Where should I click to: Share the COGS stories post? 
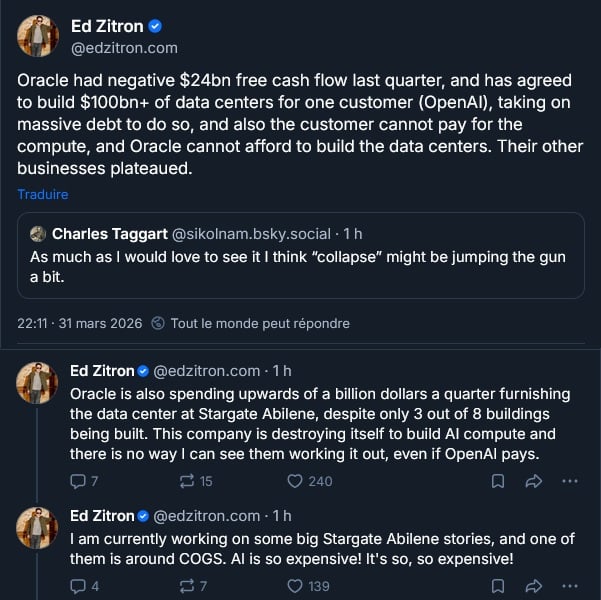click(x=533, y=586)
